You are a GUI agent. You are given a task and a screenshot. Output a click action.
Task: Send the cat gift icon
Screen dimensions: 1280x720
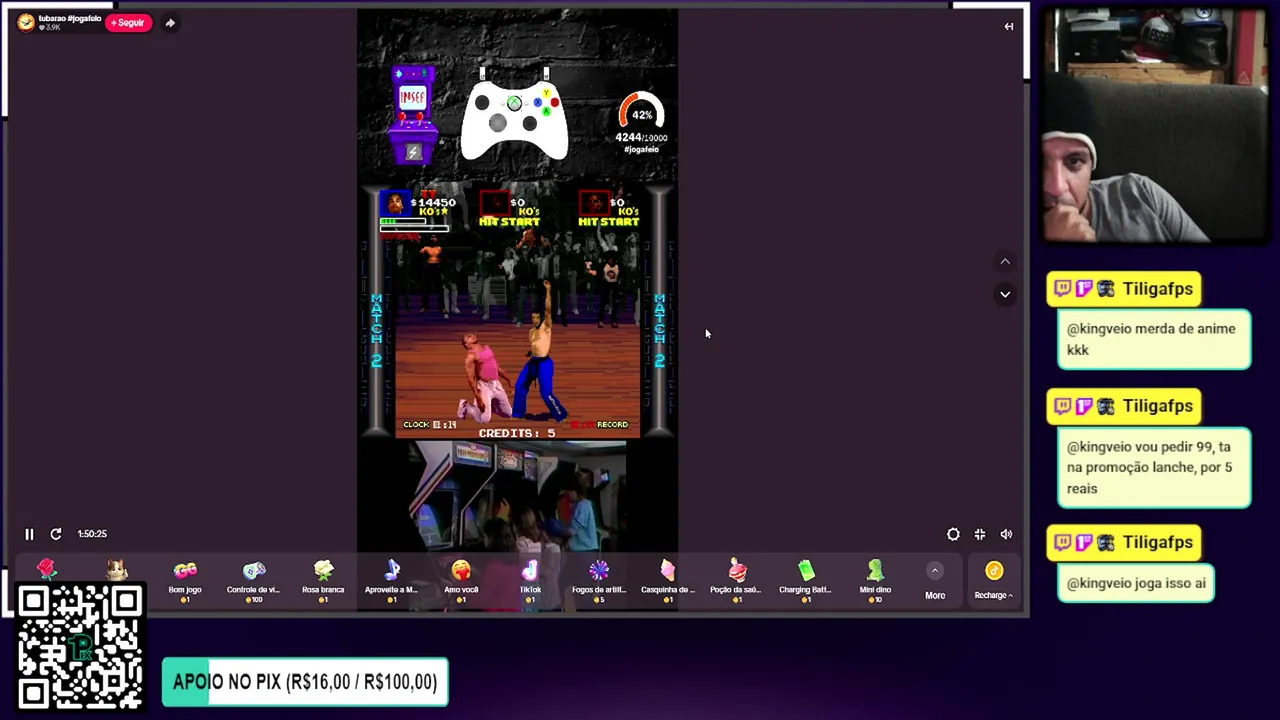tap(117, 571)
